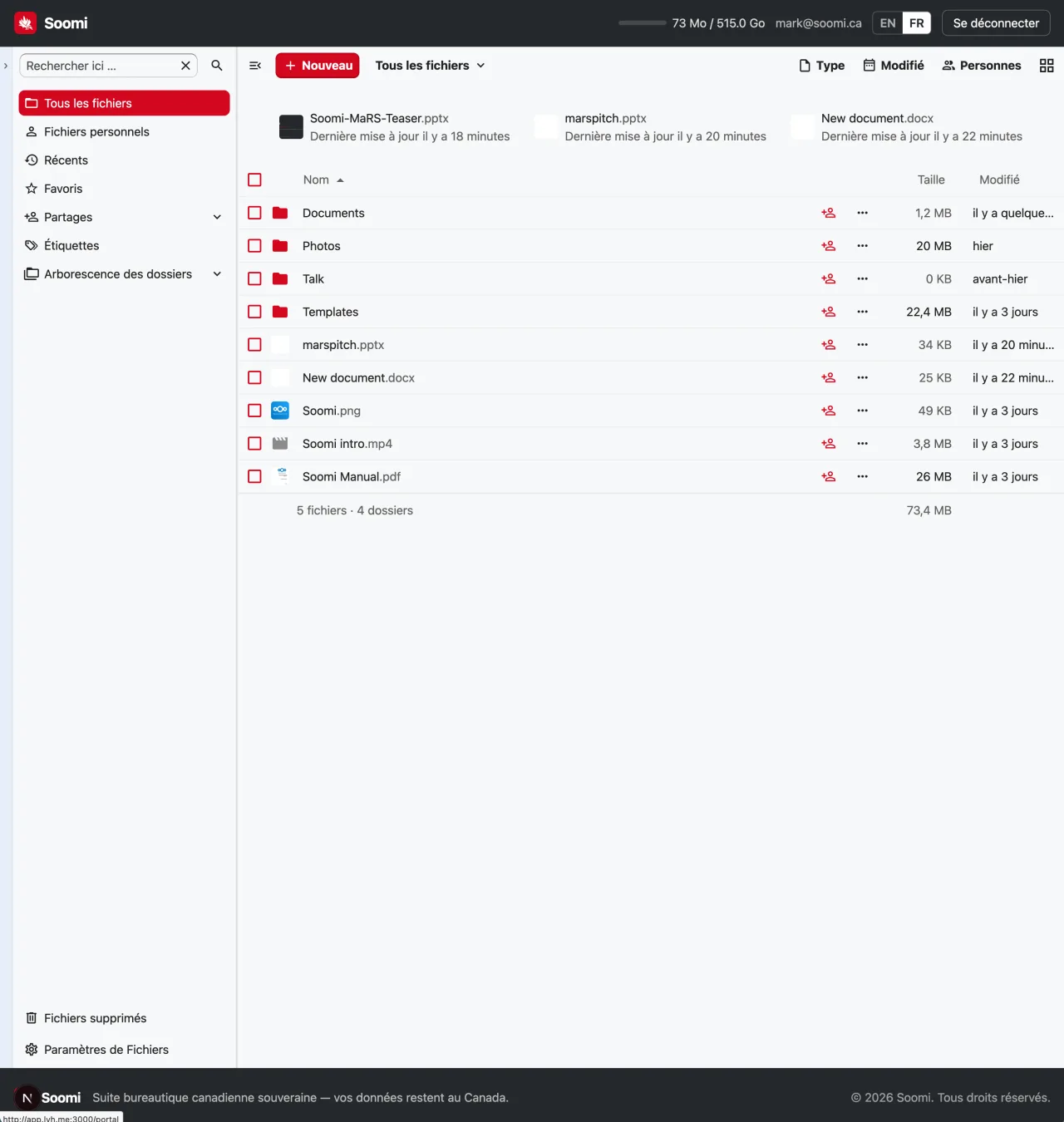The height and width of the screenshot is (1122, 1064).
Task: Check the Soomi Manual.pdf checkbox
Action: [x=254, y=476]
